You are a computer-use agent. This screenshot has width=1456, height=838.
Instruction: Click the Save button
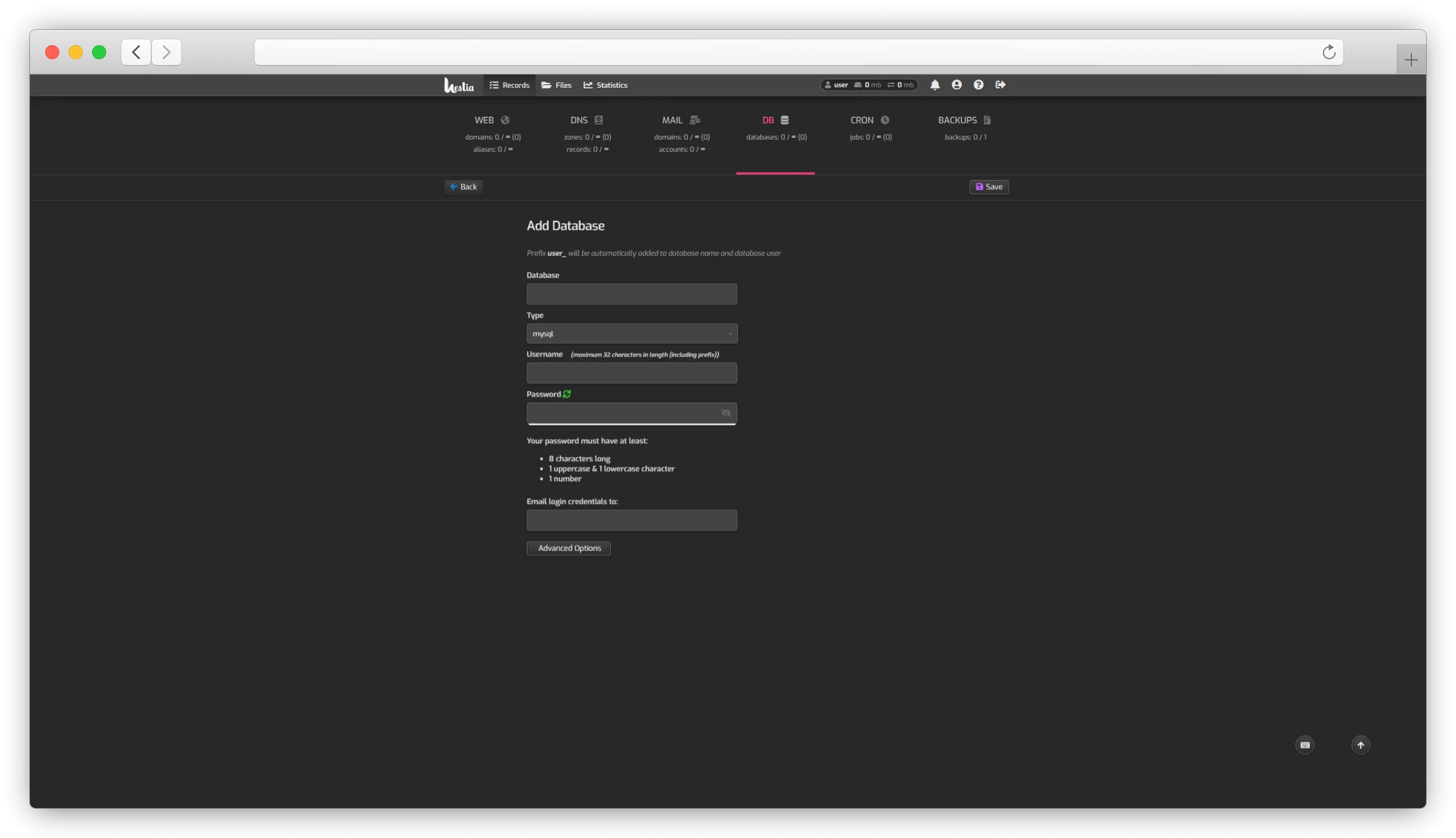point(988,186)
